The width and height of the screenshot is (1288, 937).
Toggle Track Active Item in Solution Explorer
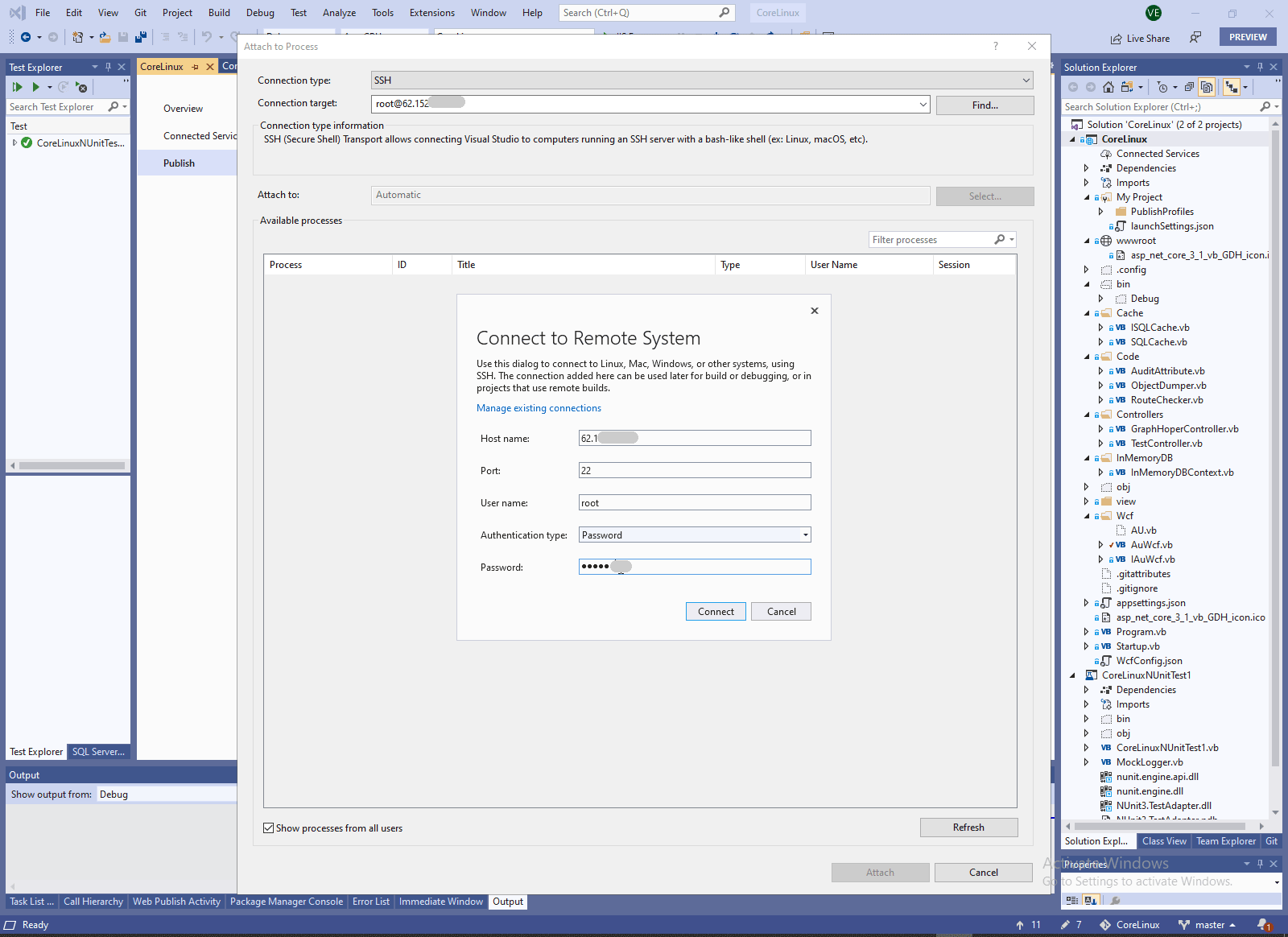(1231, 87)
